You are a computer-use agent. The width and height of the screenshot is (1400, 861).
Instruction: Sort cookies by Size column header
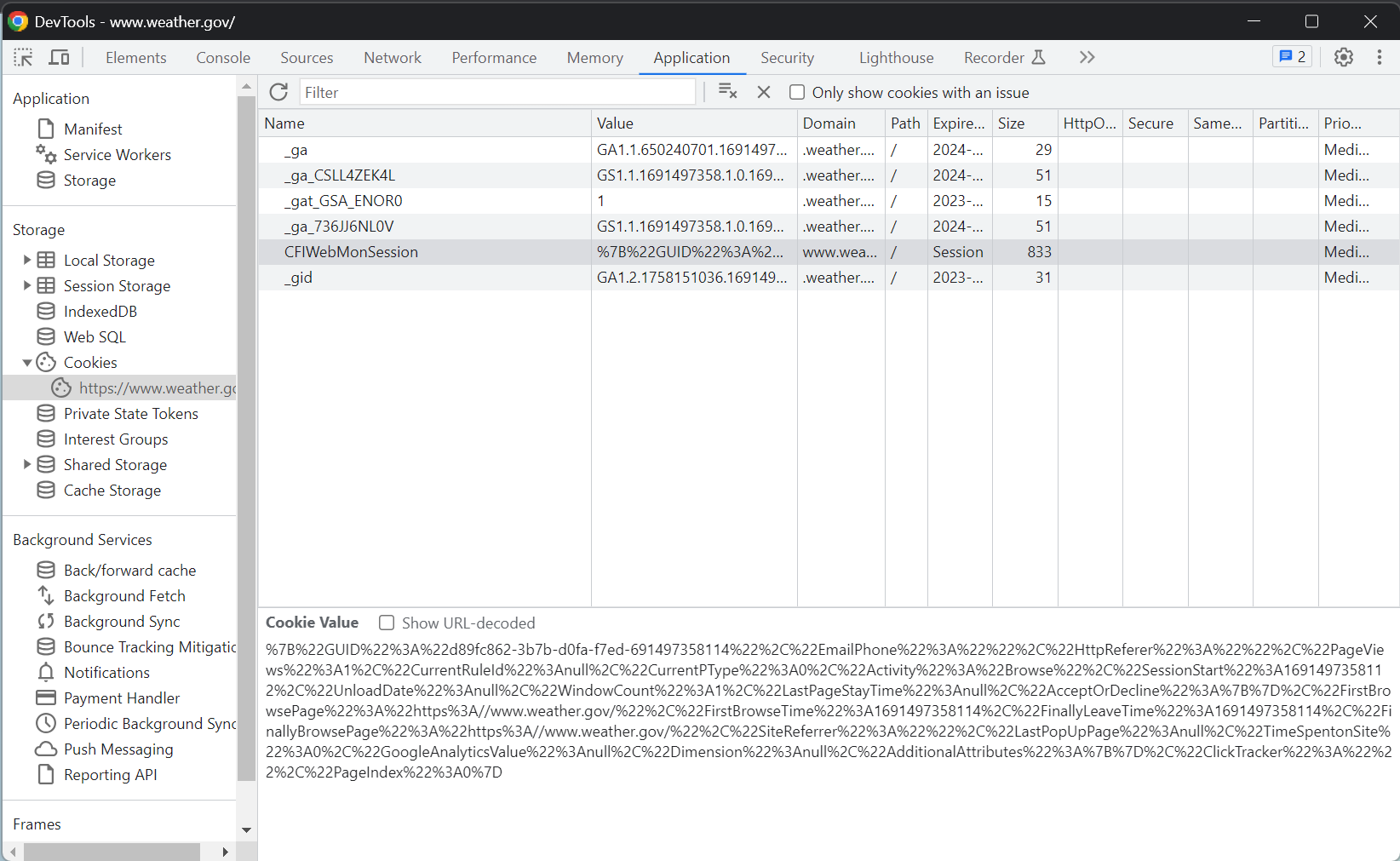(x=1025, y=123)
